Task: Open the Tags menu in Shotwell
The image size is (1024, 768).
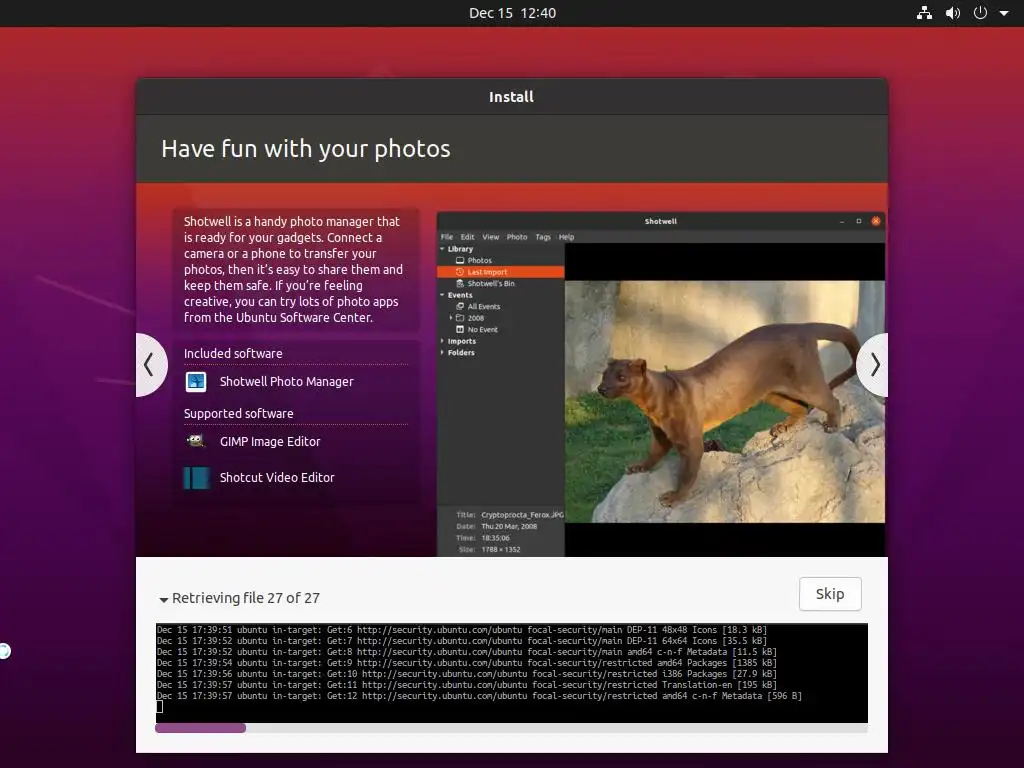Action: tap(543, 237)
